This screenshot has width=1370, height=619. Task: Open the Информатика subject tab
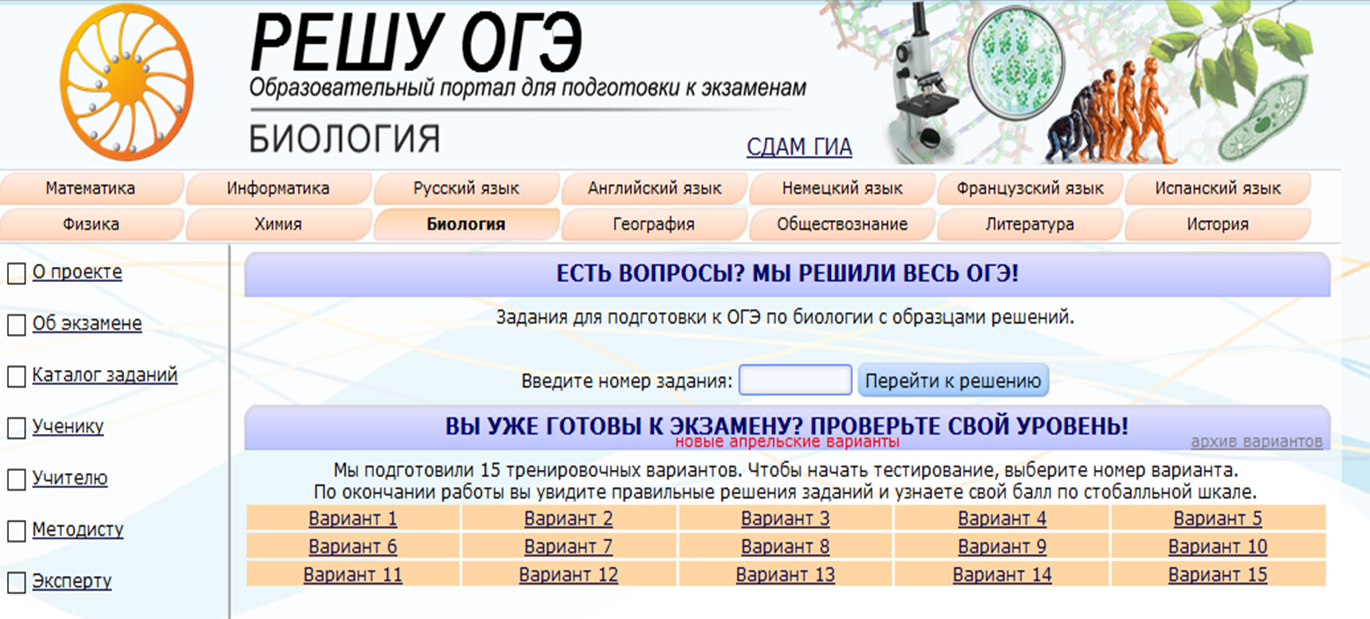click(278, 188)
